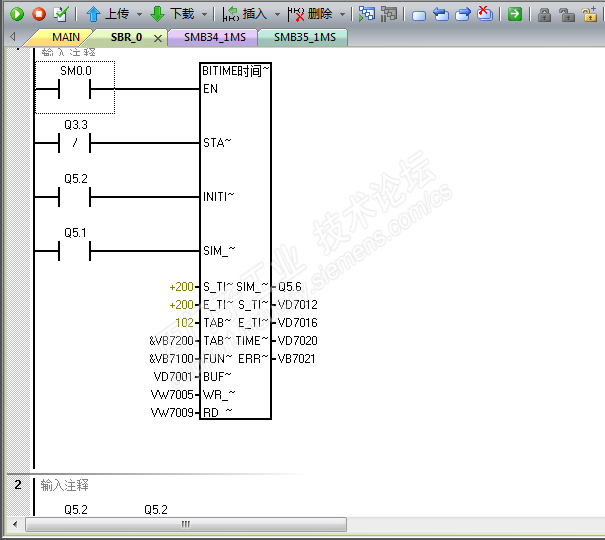Open the Upload (上传) dropdown arrow
605x540 pixels.
pos(139,15)
